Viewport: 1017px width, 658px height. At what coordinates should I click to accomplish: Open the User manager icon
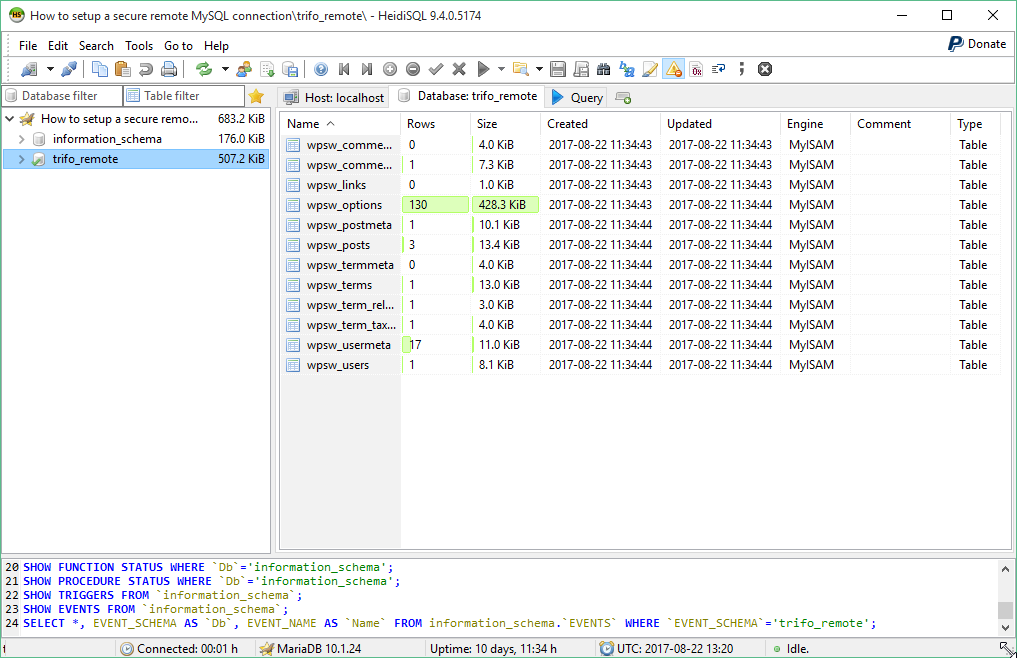click(x=245, y=69)
